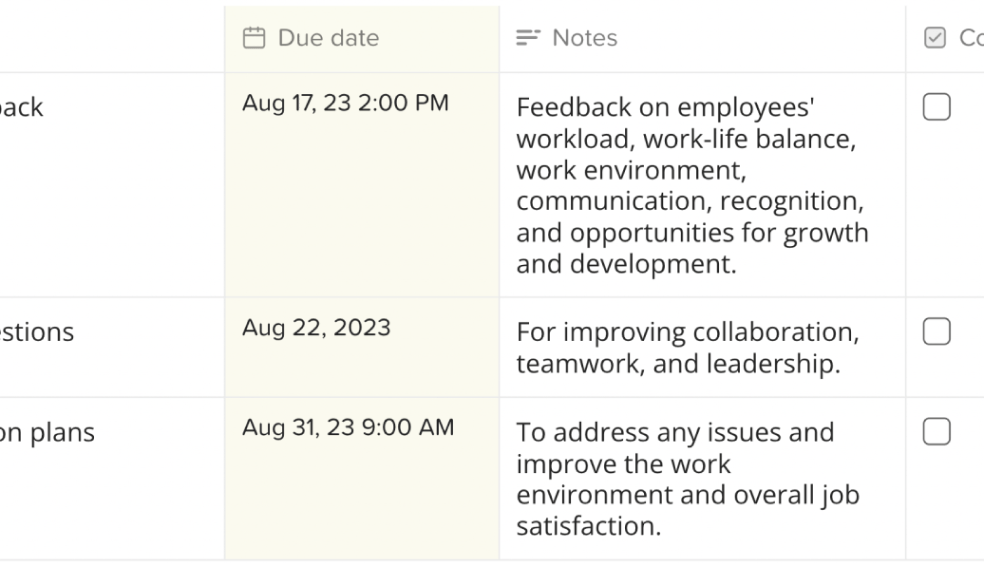This screenshot has width=984, height=563.
Task: Mark the Aug 31 row checkbox as complete
Action: click(x=936, y=431)
